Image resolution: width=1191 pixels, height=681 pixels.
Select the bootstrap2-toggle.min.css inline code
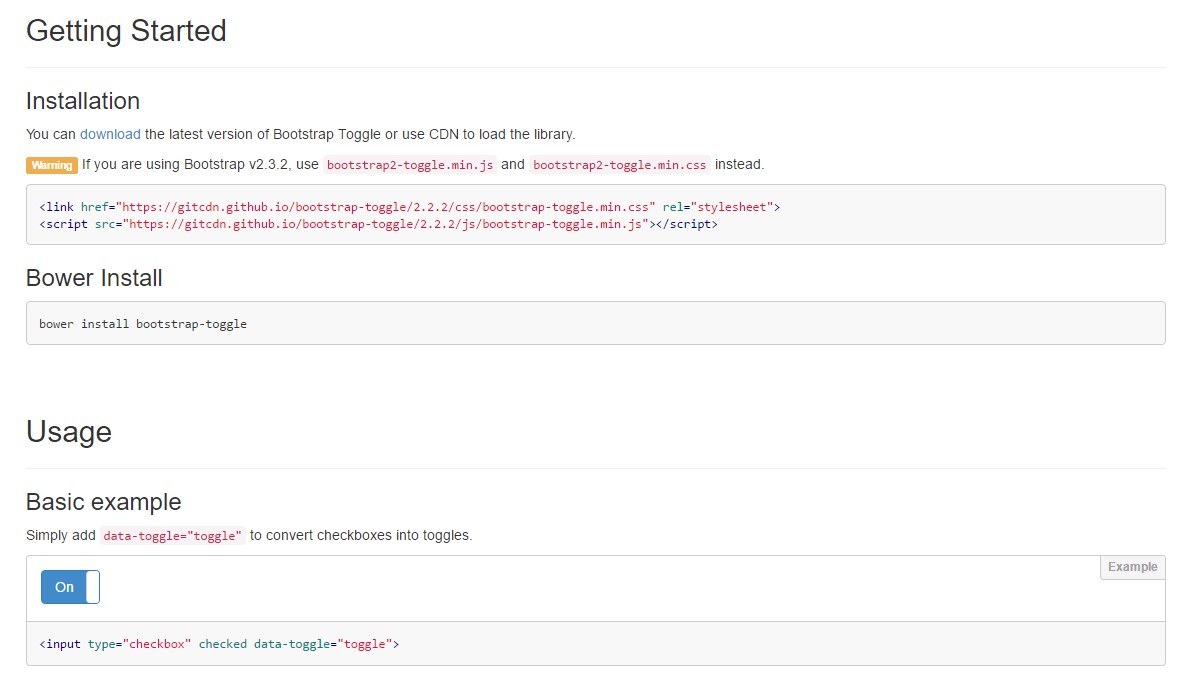tap(618, 164)
